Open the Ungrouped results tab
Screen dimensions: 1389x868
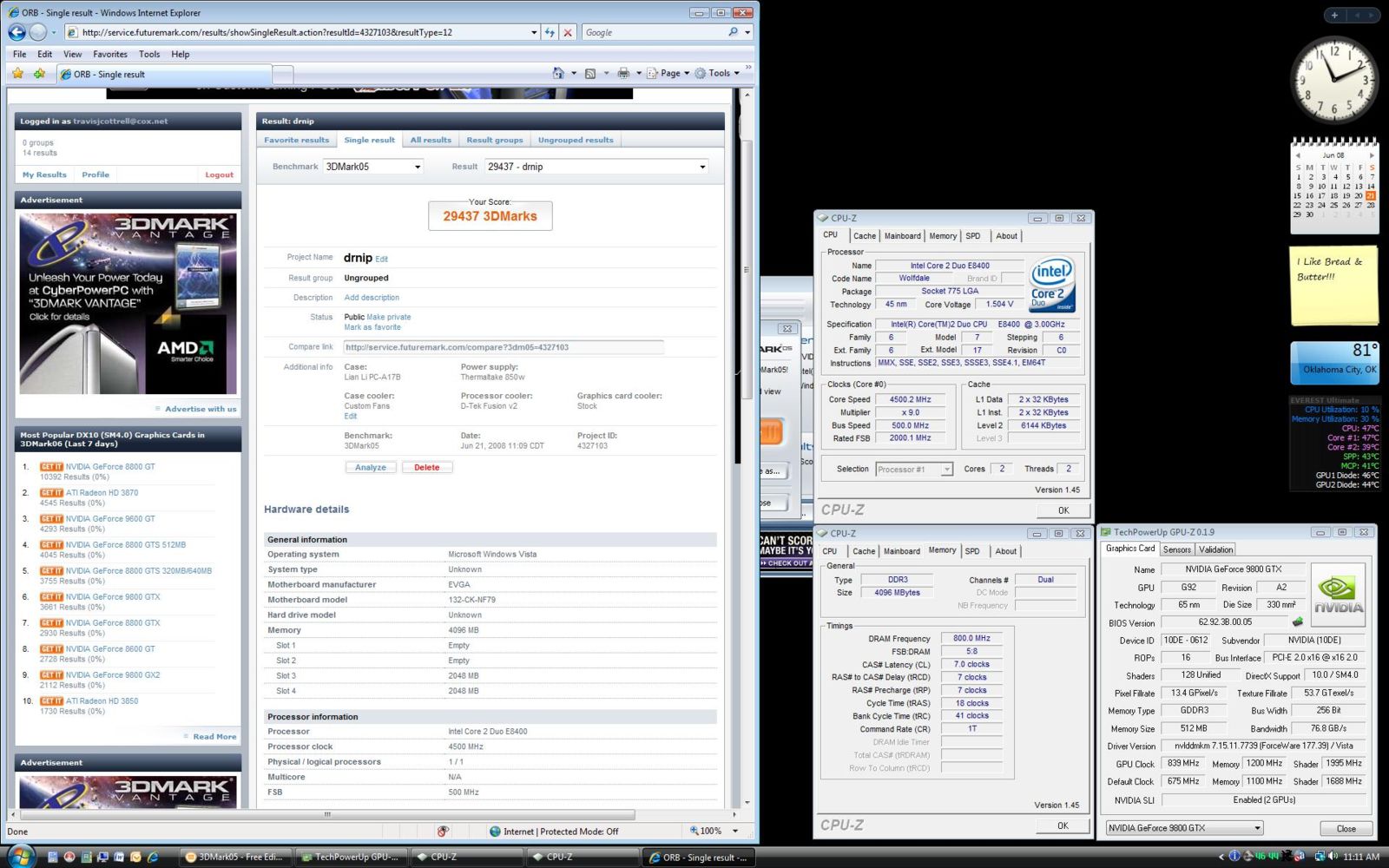point(576,140)
